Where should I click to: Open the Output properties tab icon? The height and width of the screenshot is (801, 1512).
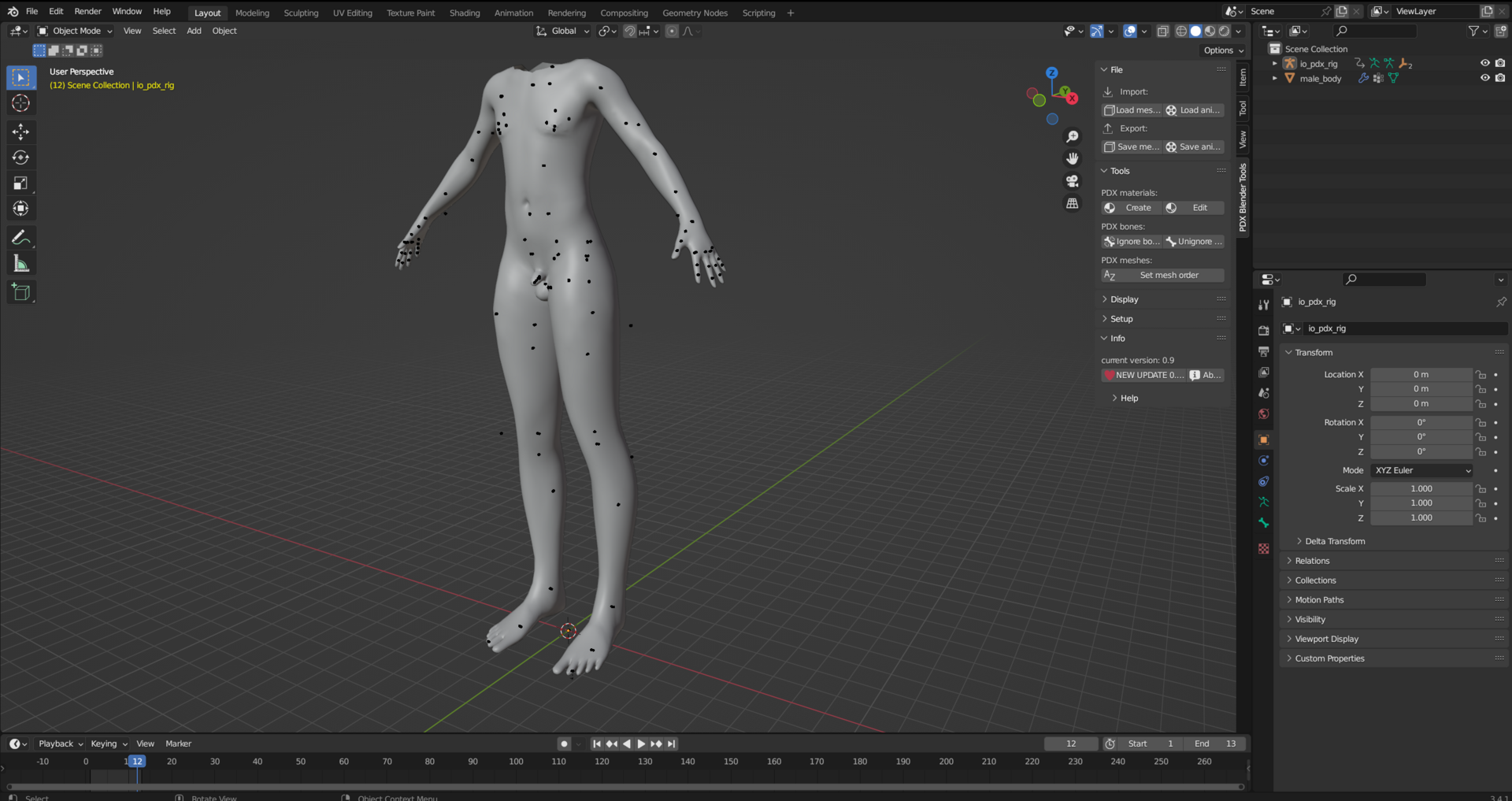click(x=1263, y=351)
